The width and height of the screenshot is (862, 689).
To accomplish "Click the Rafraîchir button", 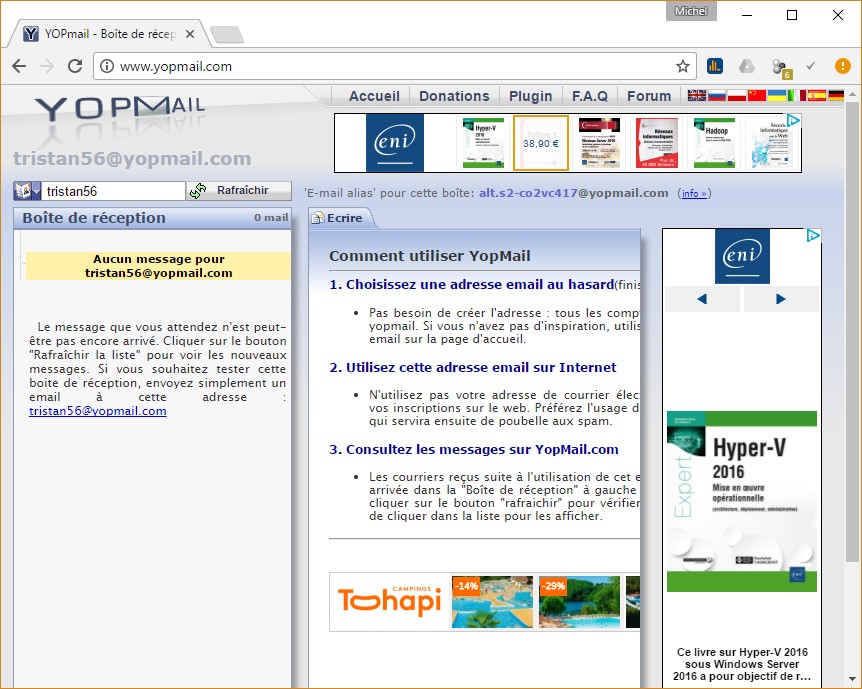I will (x=239, y=191).
